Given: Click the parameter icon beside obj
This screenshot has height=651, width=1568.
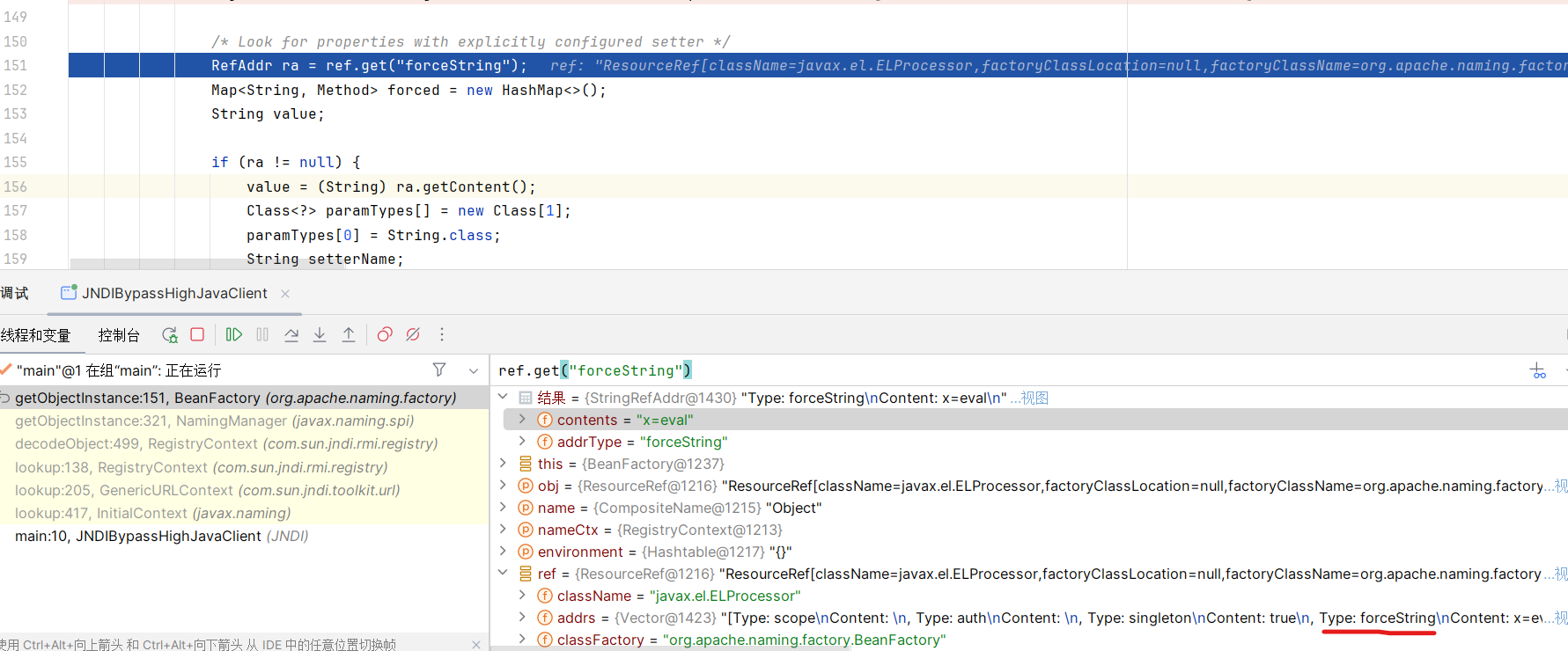Looking at the screenshot, I should coord(526,486).
